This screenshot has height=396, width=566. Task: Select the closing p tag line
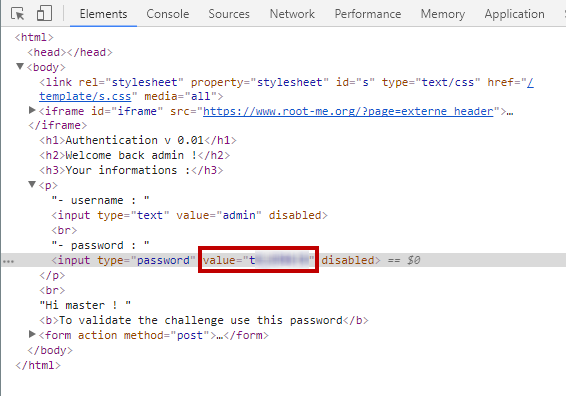click(52, 275)
